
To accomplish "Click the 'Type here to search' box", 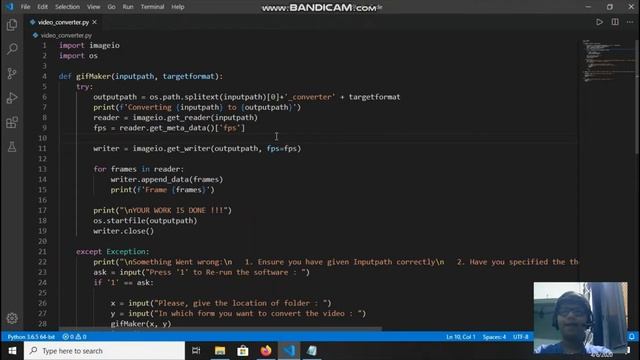I will click(x=104, y=351).
